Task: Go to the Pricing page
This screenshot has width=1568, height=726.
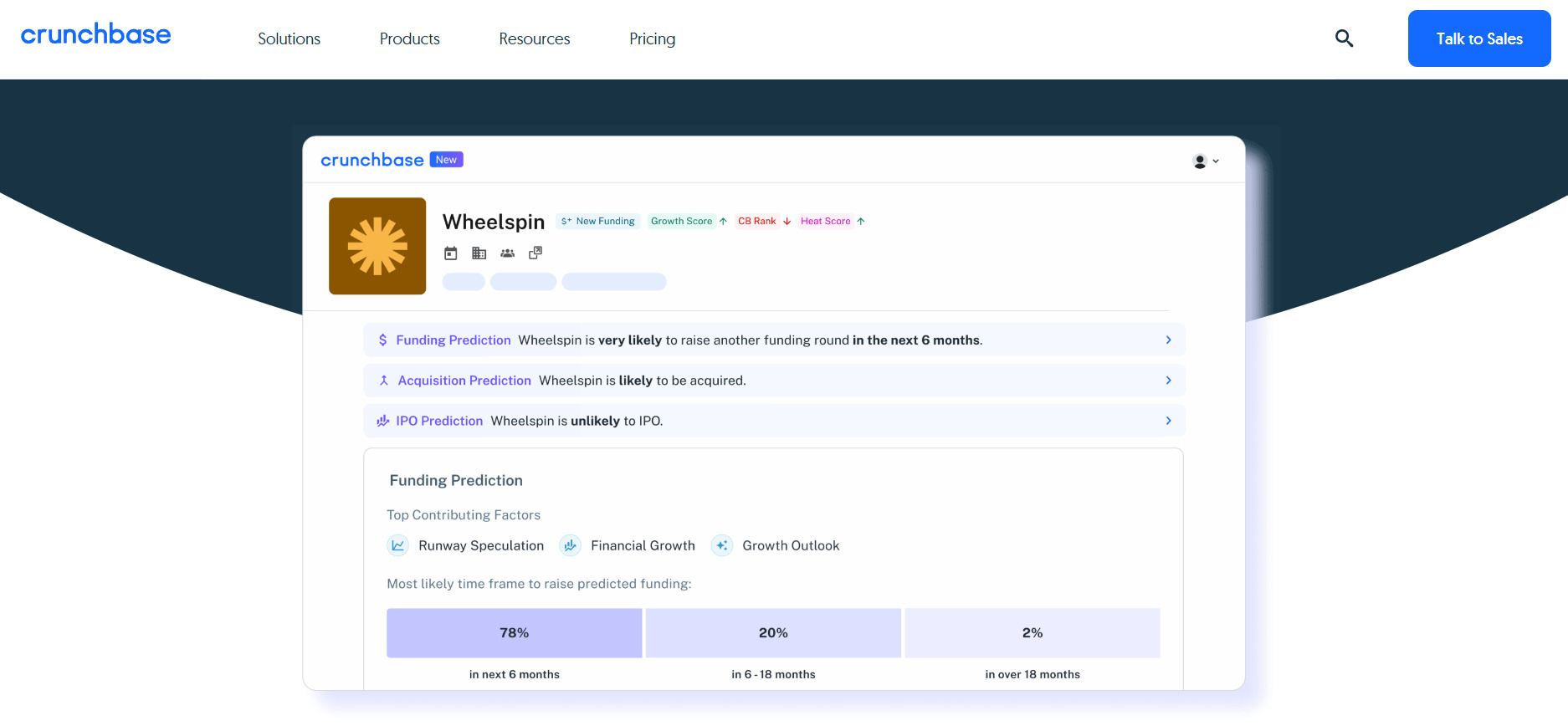Action: tap(652, 38)
